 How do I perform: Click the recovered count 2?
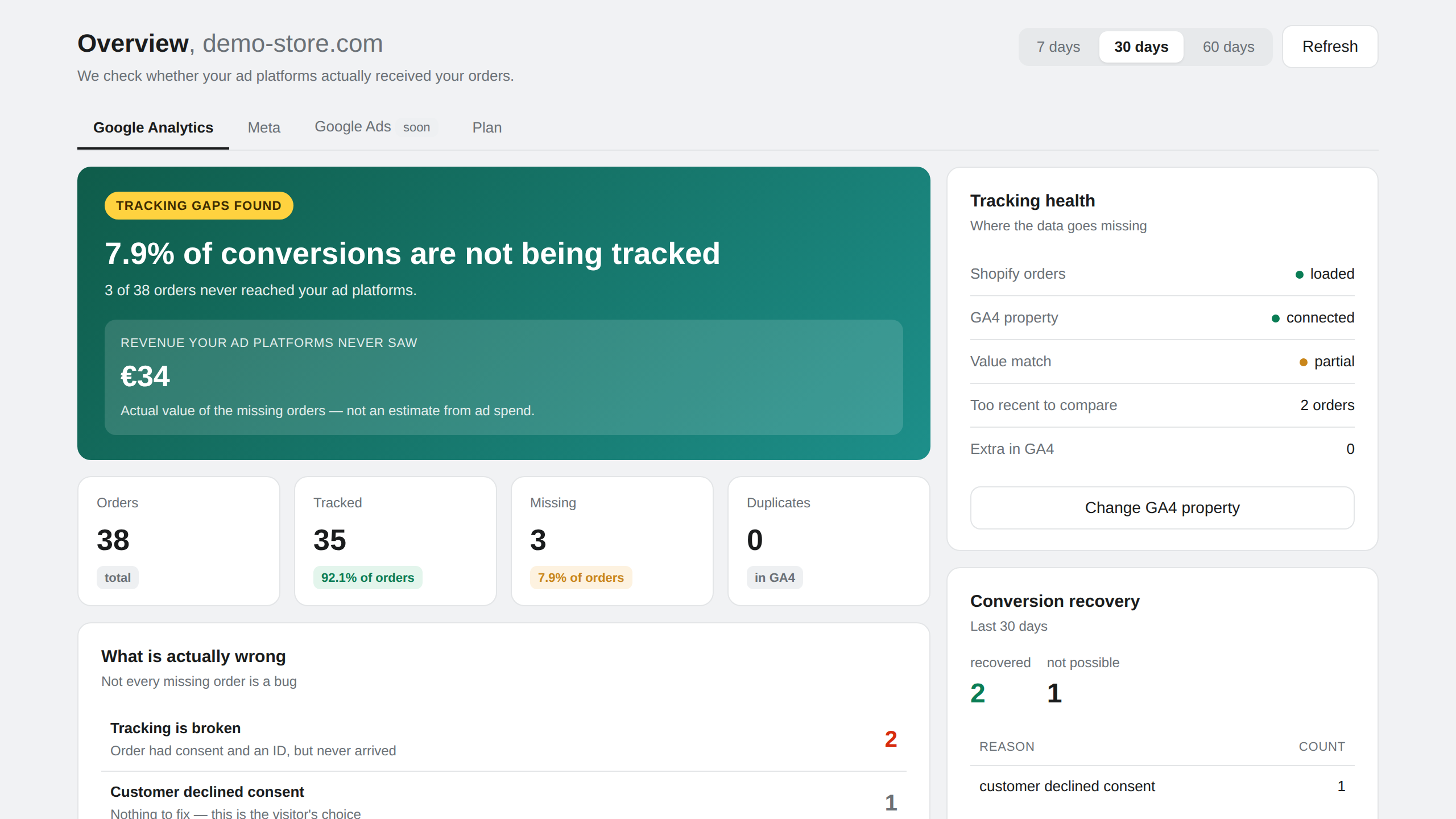pos(978,693)
